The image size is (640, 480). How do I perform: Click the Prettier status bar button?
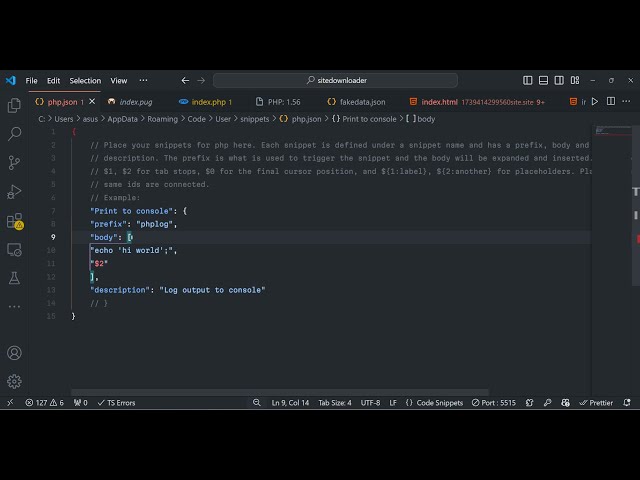(x=596, y=403)
